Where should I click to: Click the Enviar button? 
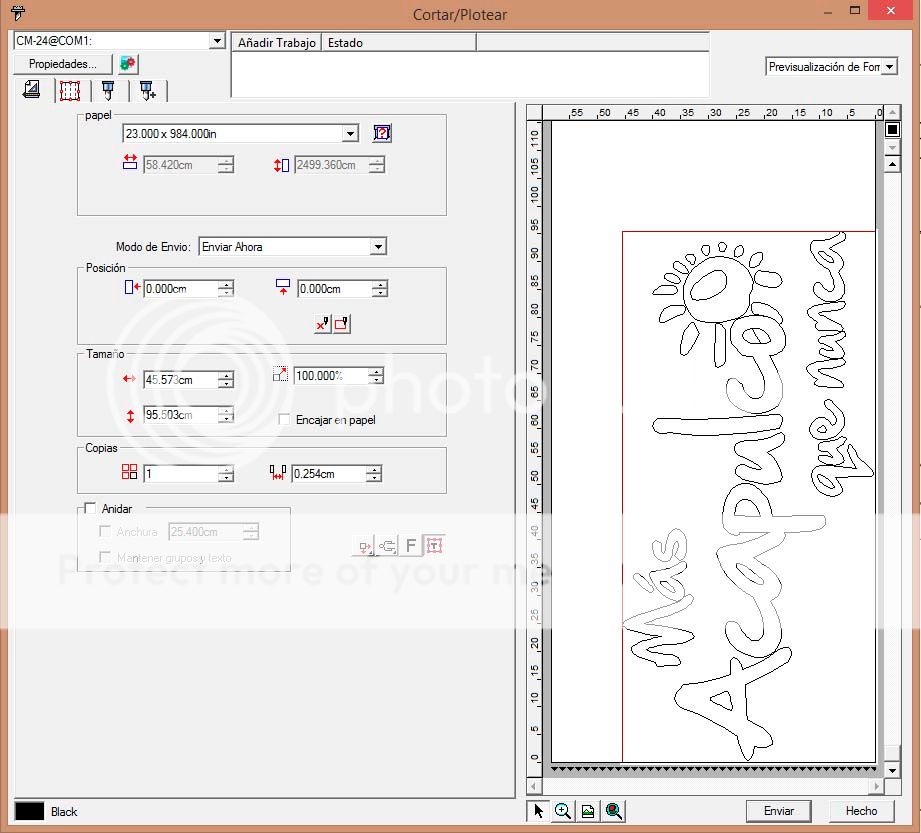point(779,811)
